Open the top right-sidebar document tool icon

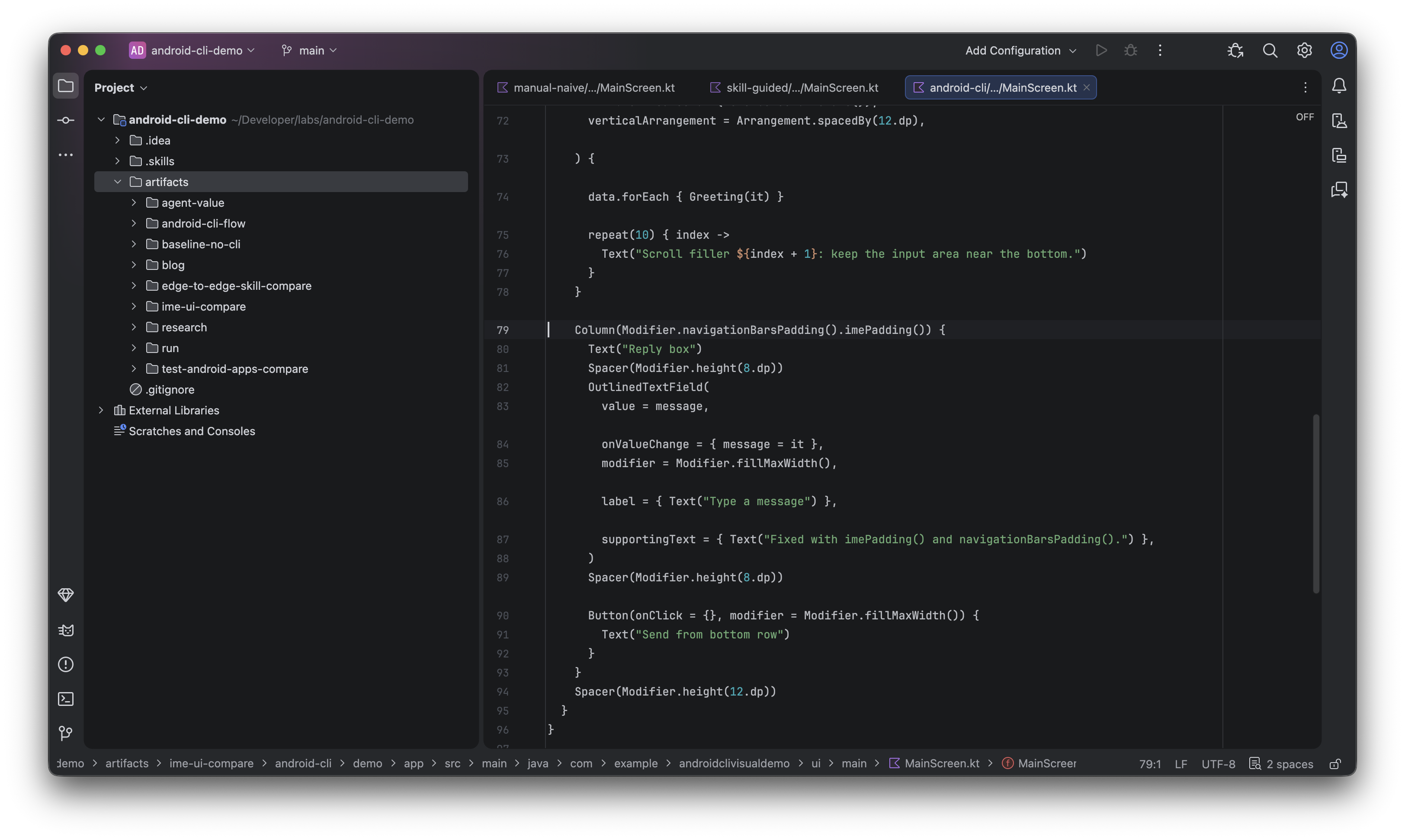(1339, 121)
